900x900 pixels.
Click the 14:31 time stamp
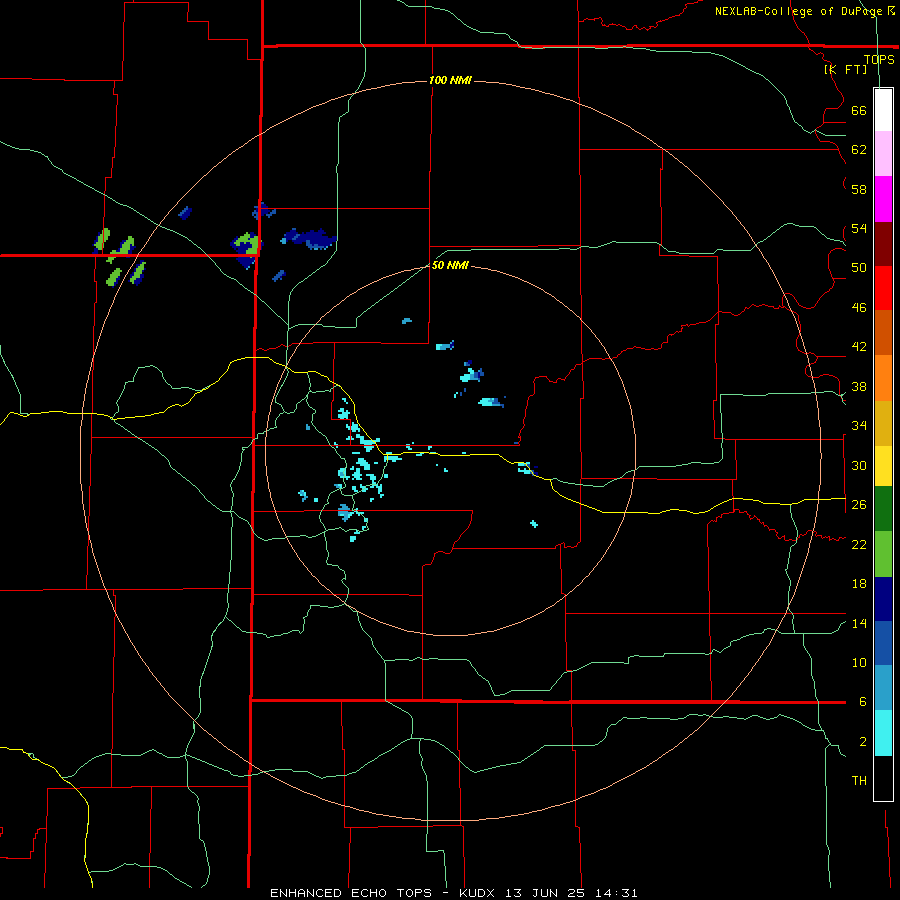618,893
